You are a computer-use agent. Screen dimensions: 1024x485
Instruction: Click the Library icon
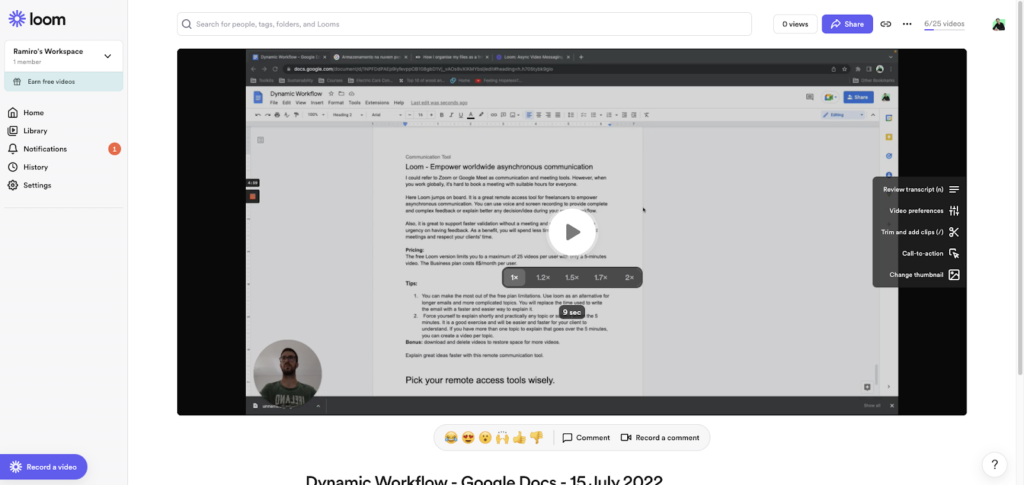click(12, 131)
